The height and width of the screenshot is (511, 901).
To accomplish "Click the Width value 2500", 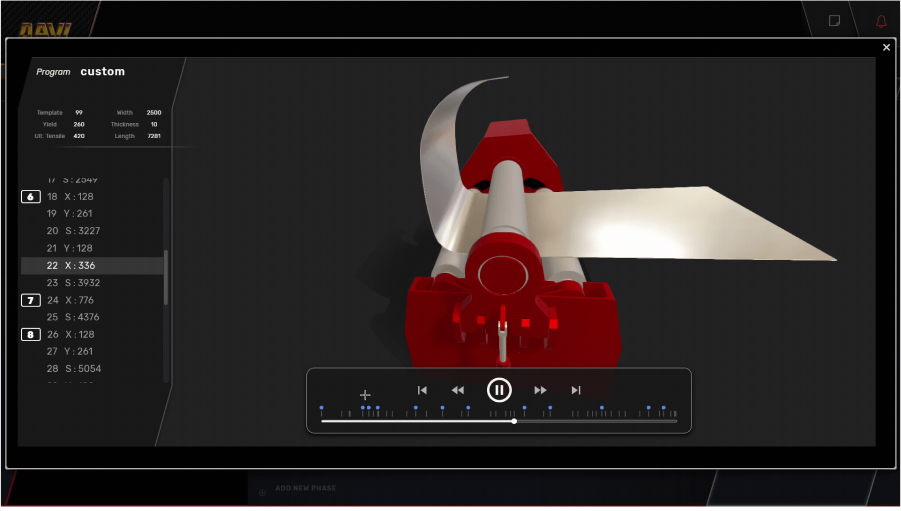I will click(153, 113).
